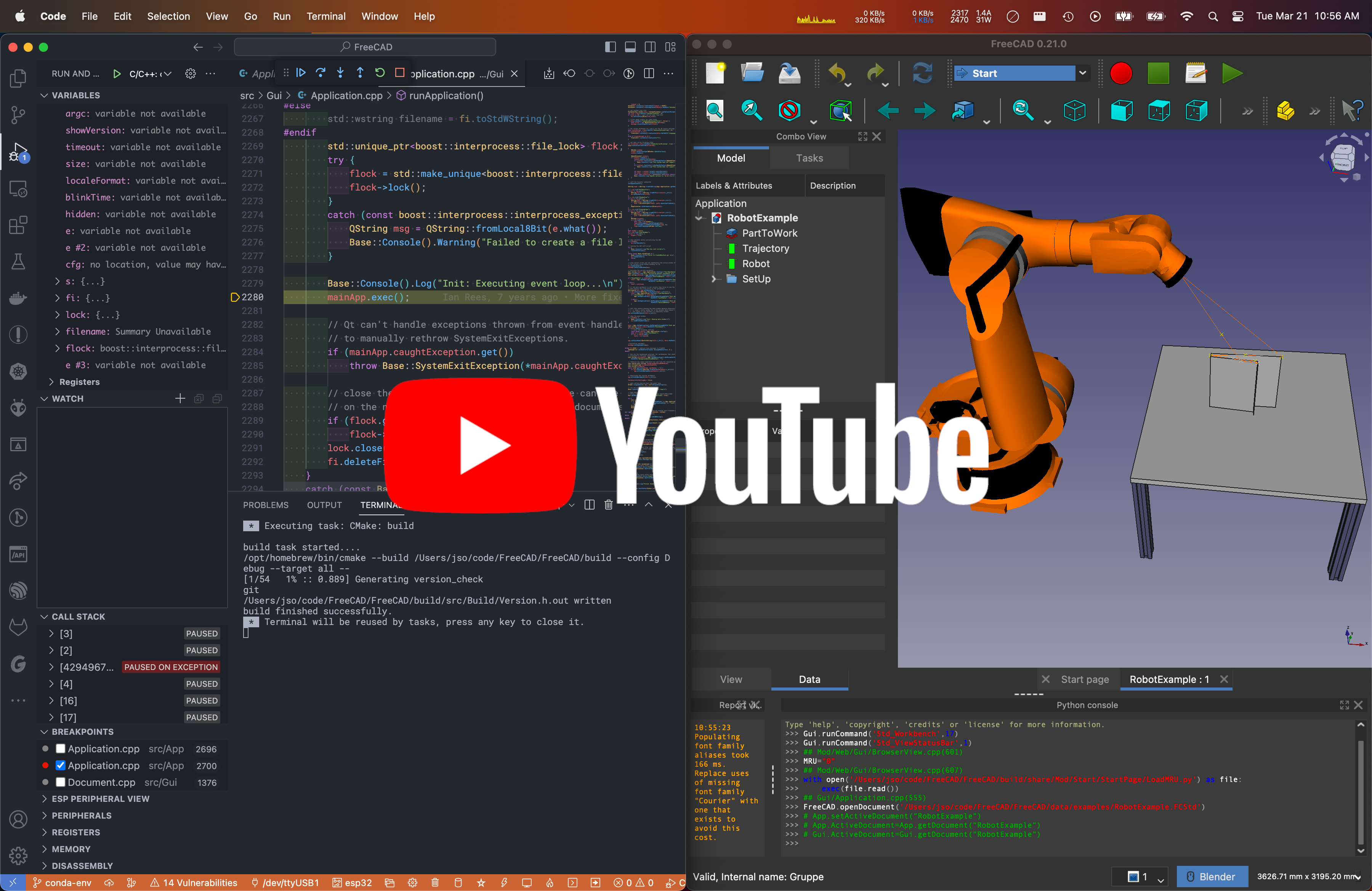Open the Extensions view in the activity bar
This screenshot has width=1372, height=891.
coord(18,225)
